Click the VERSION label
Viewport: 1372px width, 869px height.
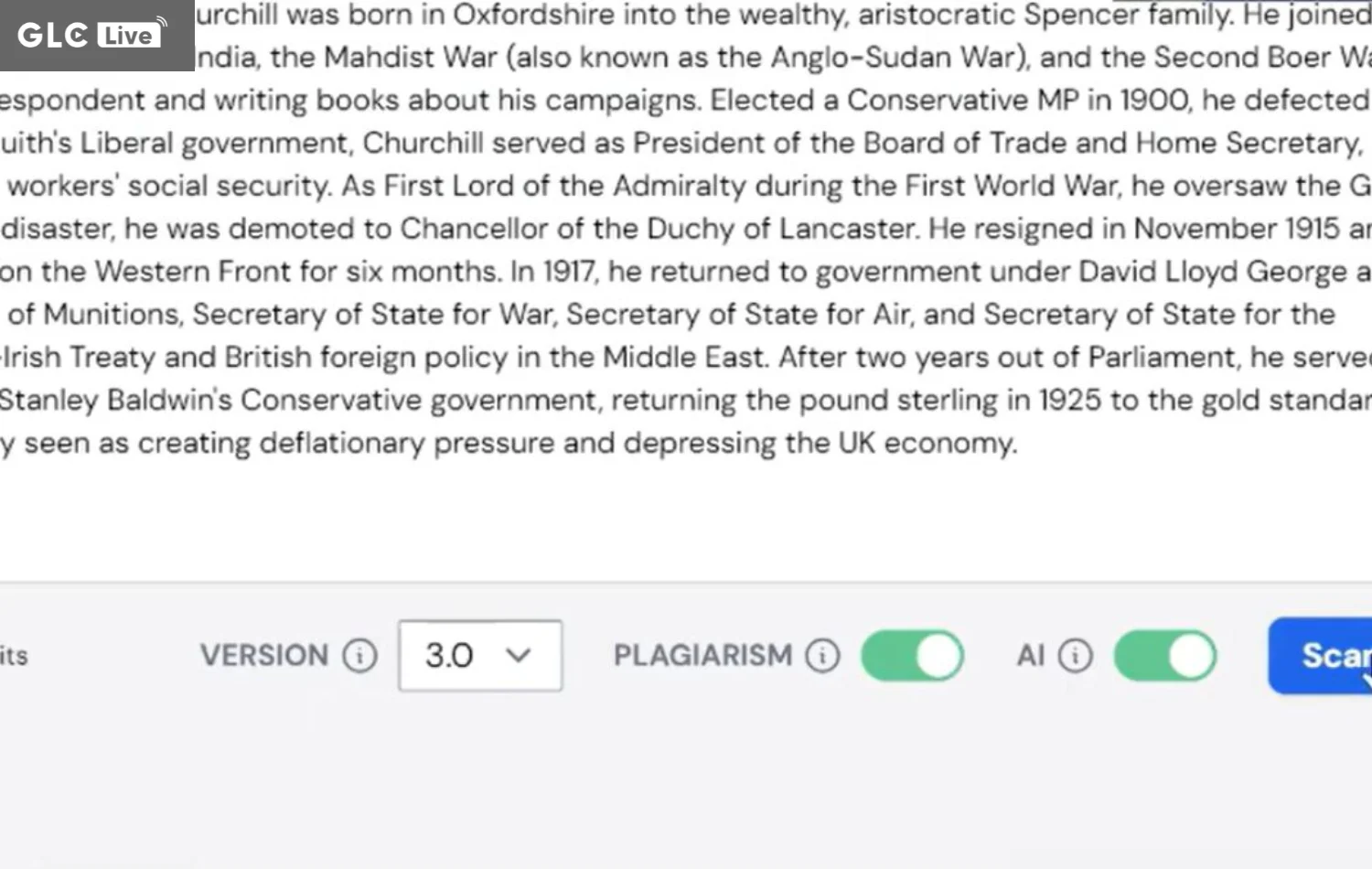point(264,656)
